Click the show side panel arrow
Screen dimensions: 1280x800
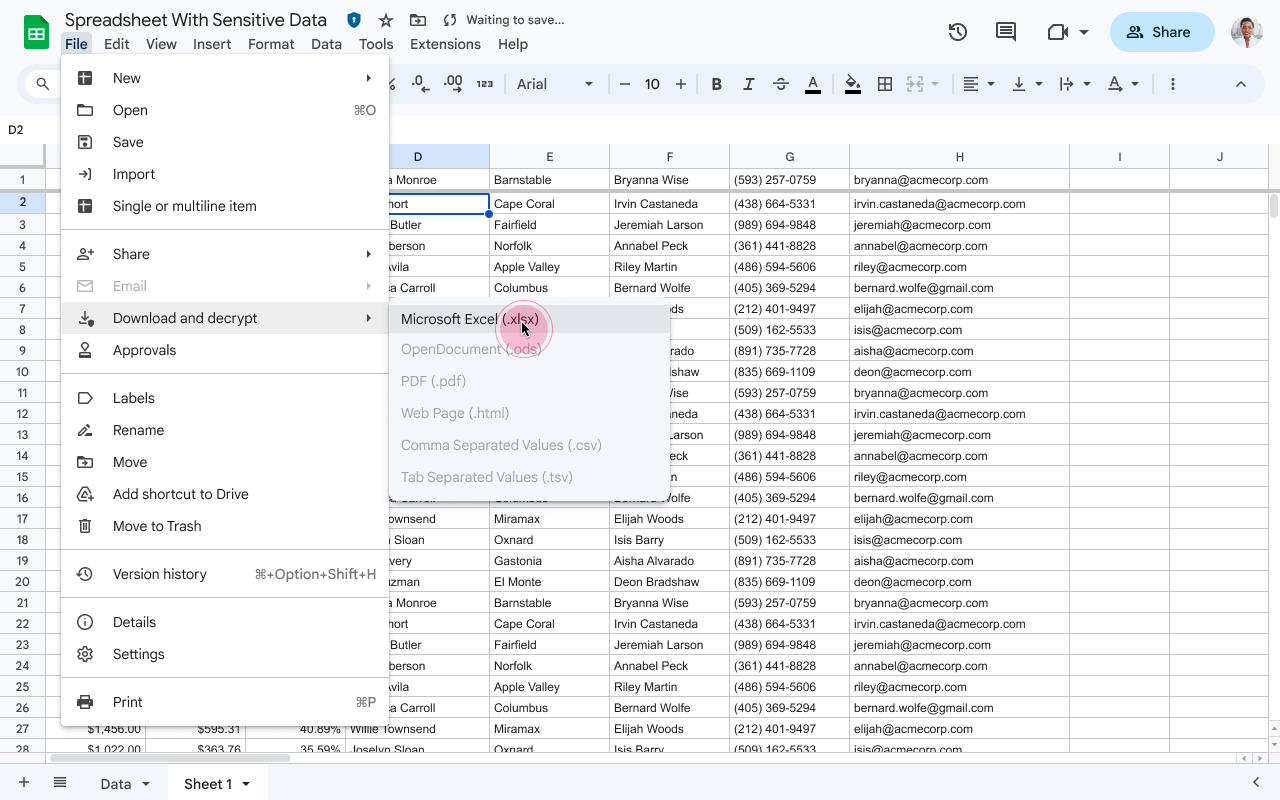(1256, 783)
